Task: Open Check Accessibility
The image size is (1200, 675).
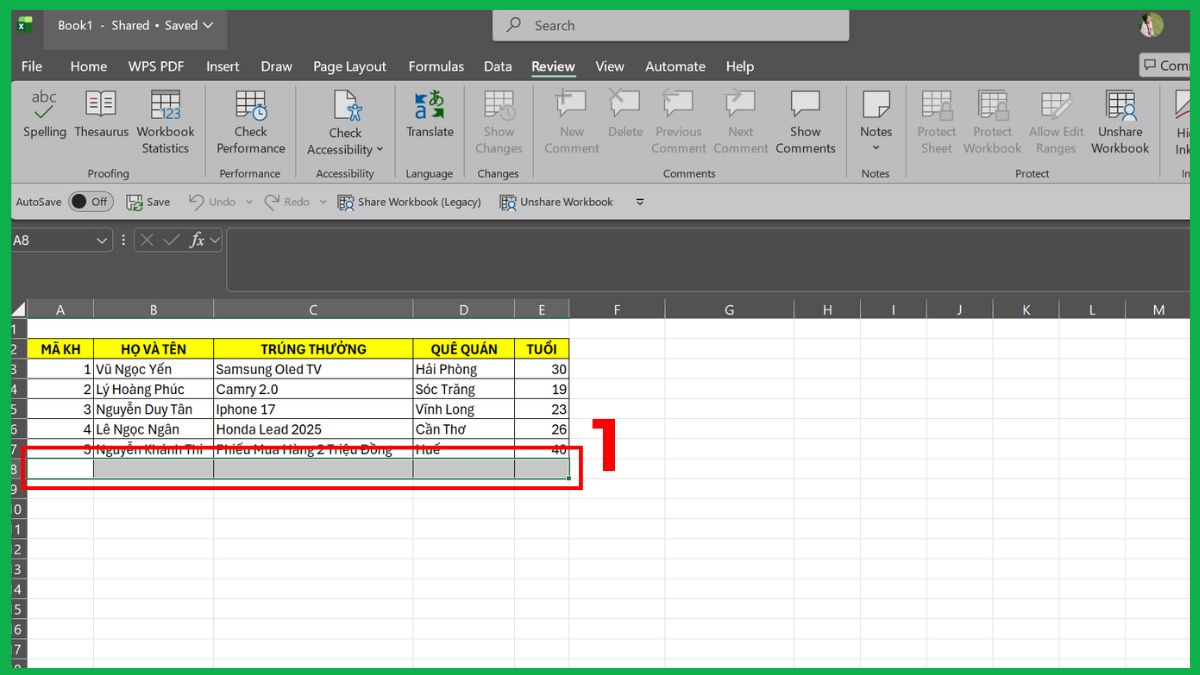Action: click(x=345, y=112)
